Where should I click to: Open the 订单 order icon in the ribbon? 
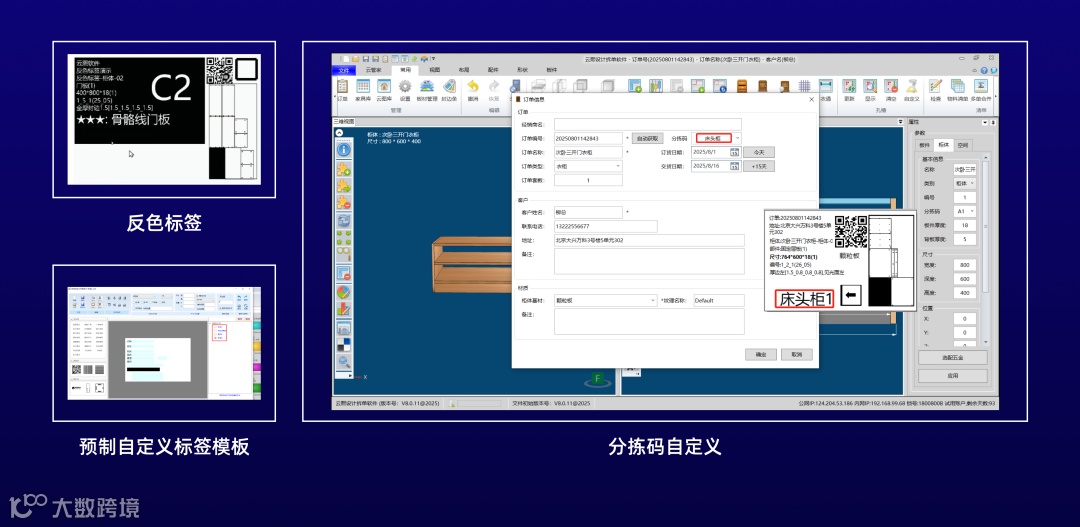point(342,90)
